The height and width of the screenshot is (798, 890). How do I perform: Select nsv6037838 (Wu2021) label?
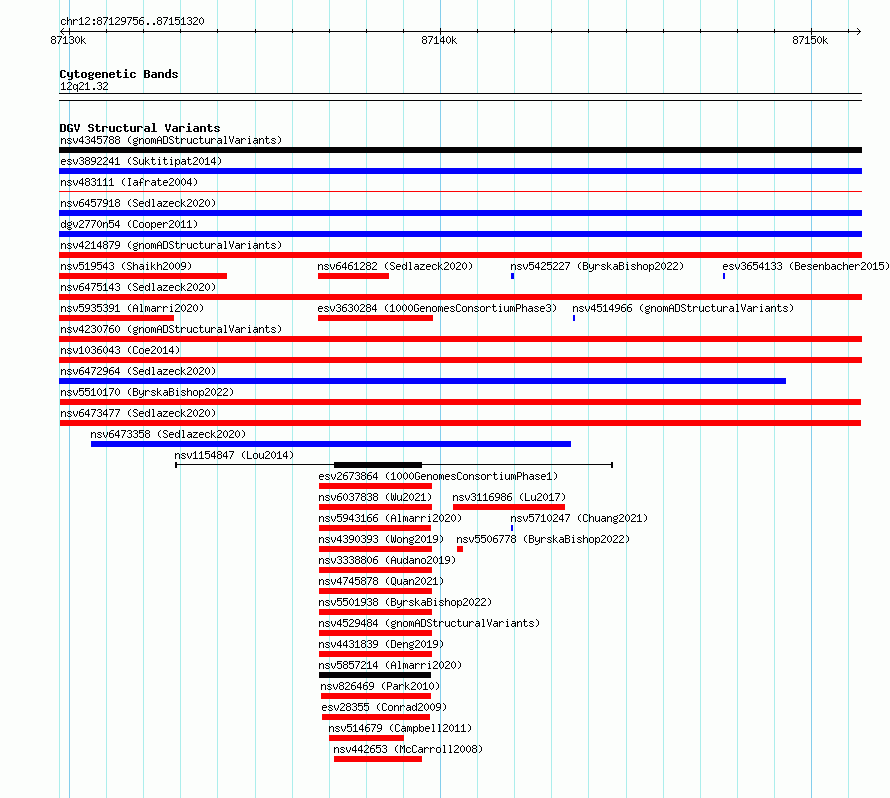(375, 497)
